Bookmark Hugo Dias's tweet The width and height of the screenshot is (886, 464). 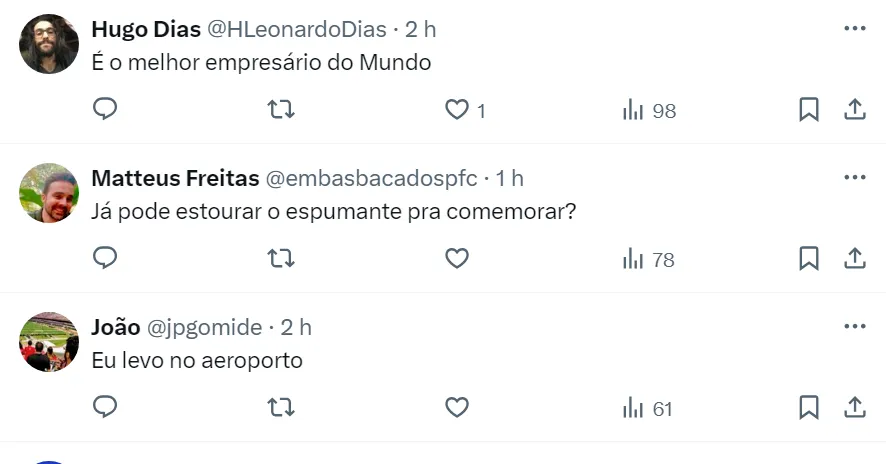(809, 110)
